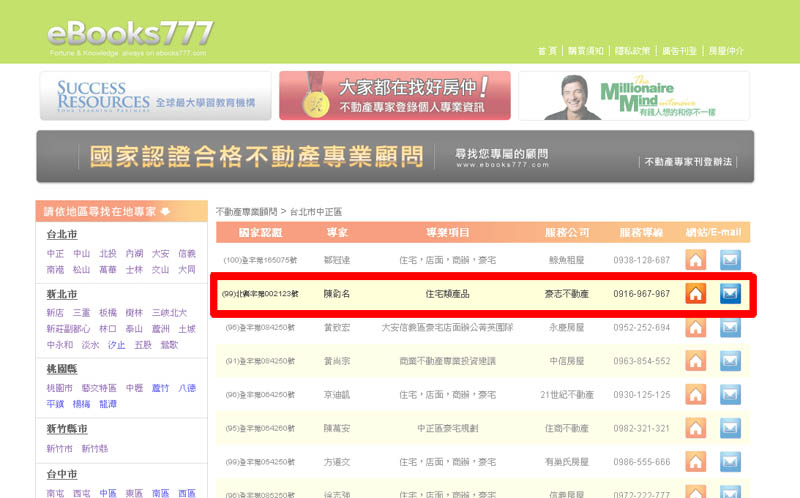
Task: Open website icon for 0952-252-694 row
Action: (695, 327)
